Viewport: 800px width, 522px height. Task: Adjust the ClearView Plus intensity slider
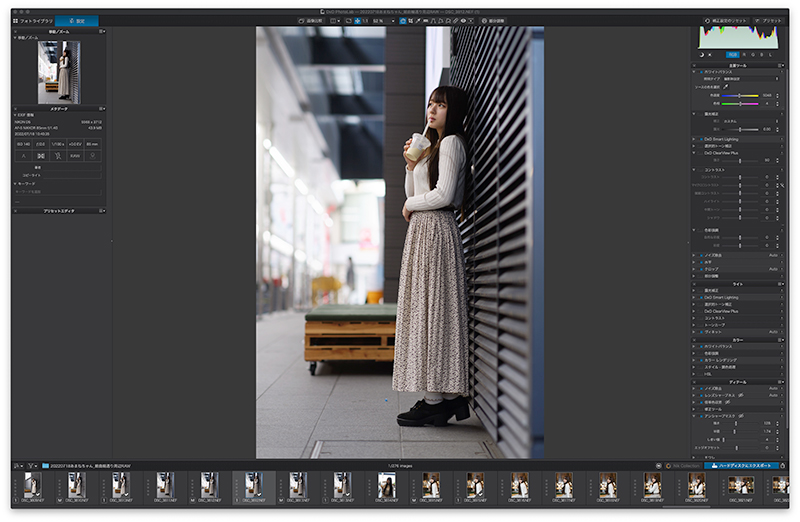coord(740,161)
